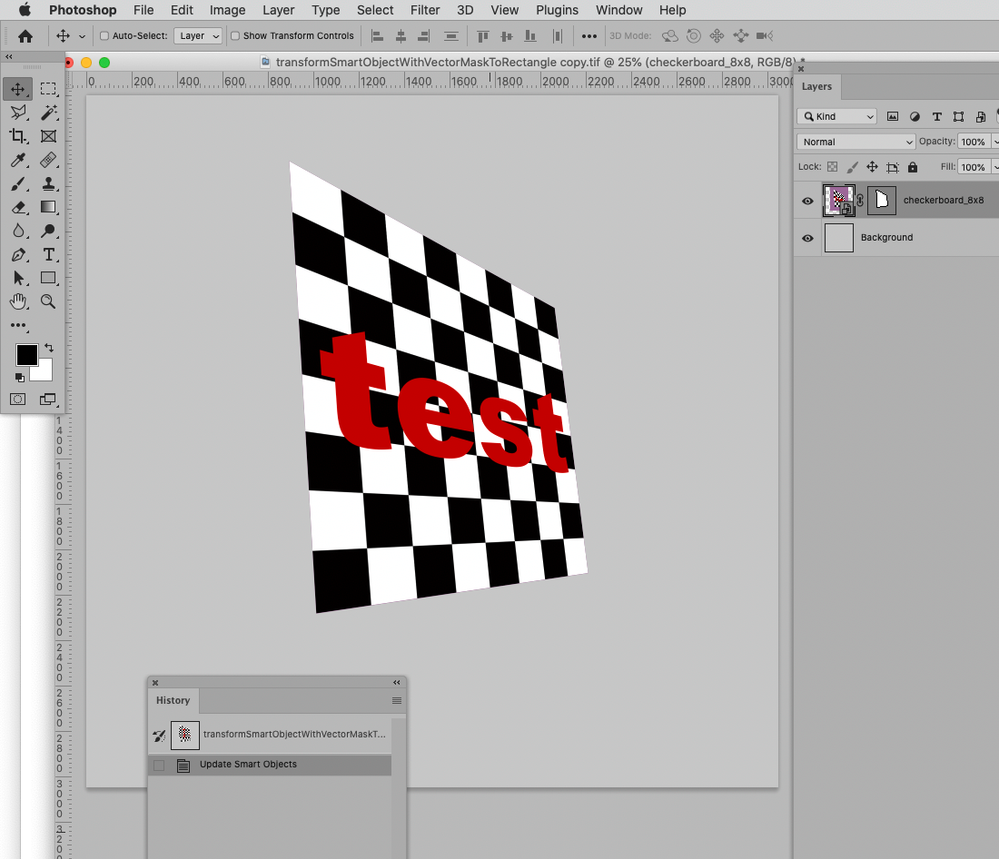Click the Home button in options bar
The height and width of the screenshot is (859, 999).
click(x=25, y=36)
